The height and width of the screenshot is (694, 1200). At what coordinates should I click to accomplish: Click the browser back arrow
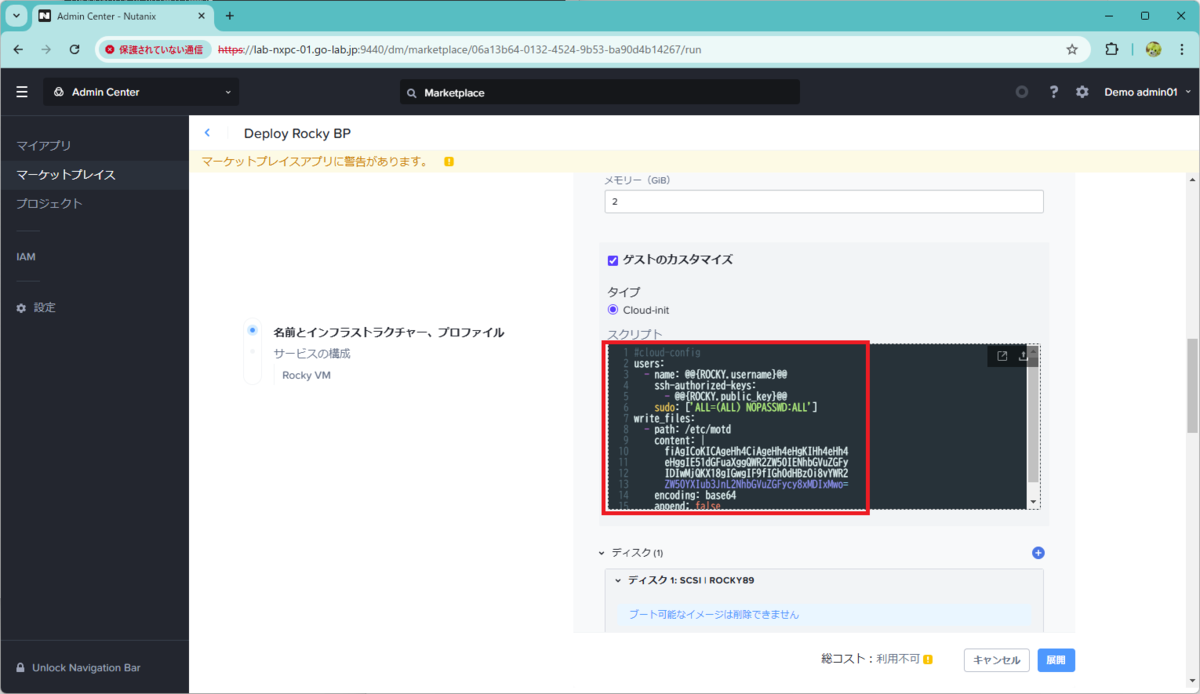18,49
